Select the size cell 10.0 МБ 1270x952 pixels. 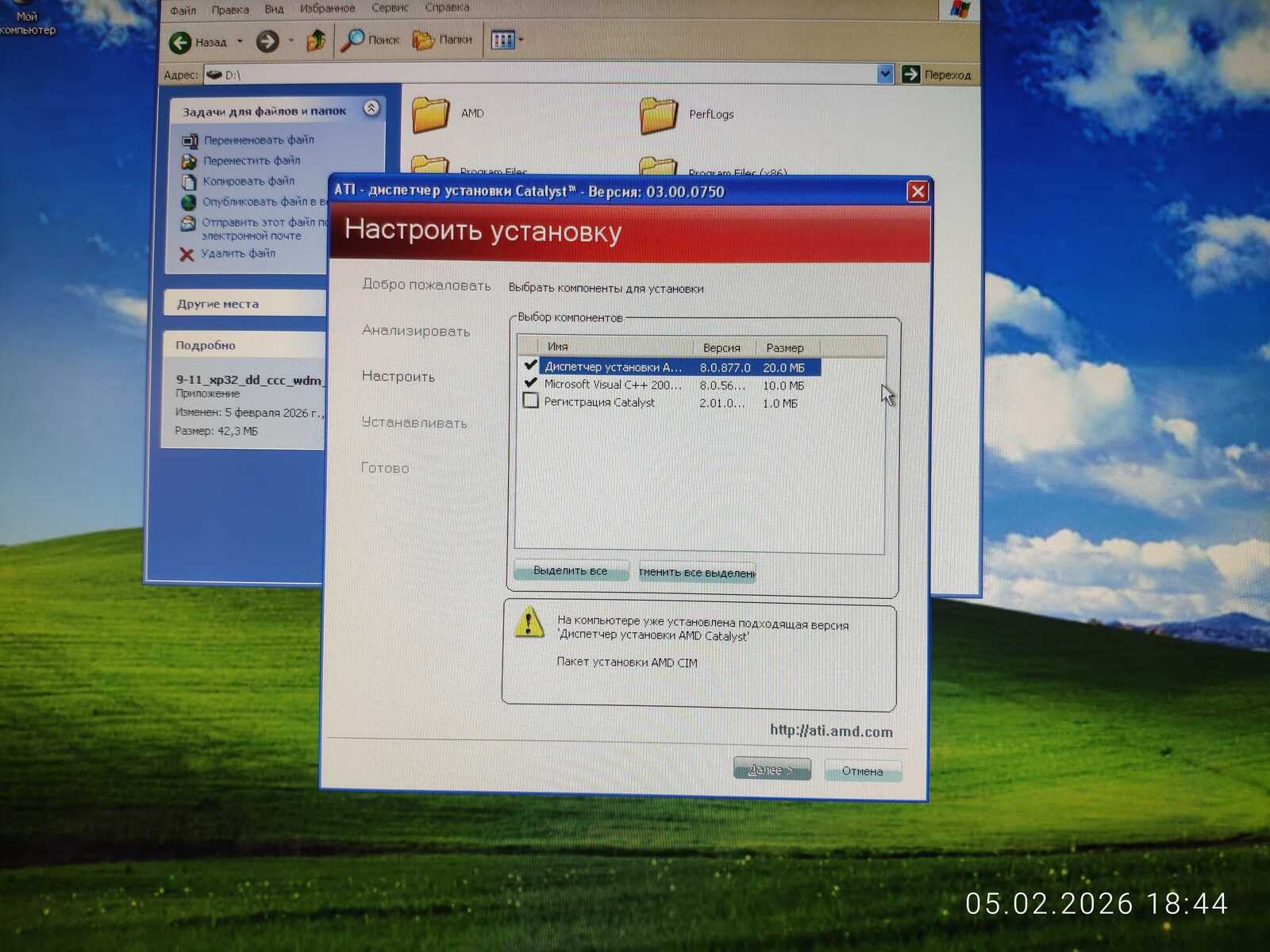click(x=783, y=386)
